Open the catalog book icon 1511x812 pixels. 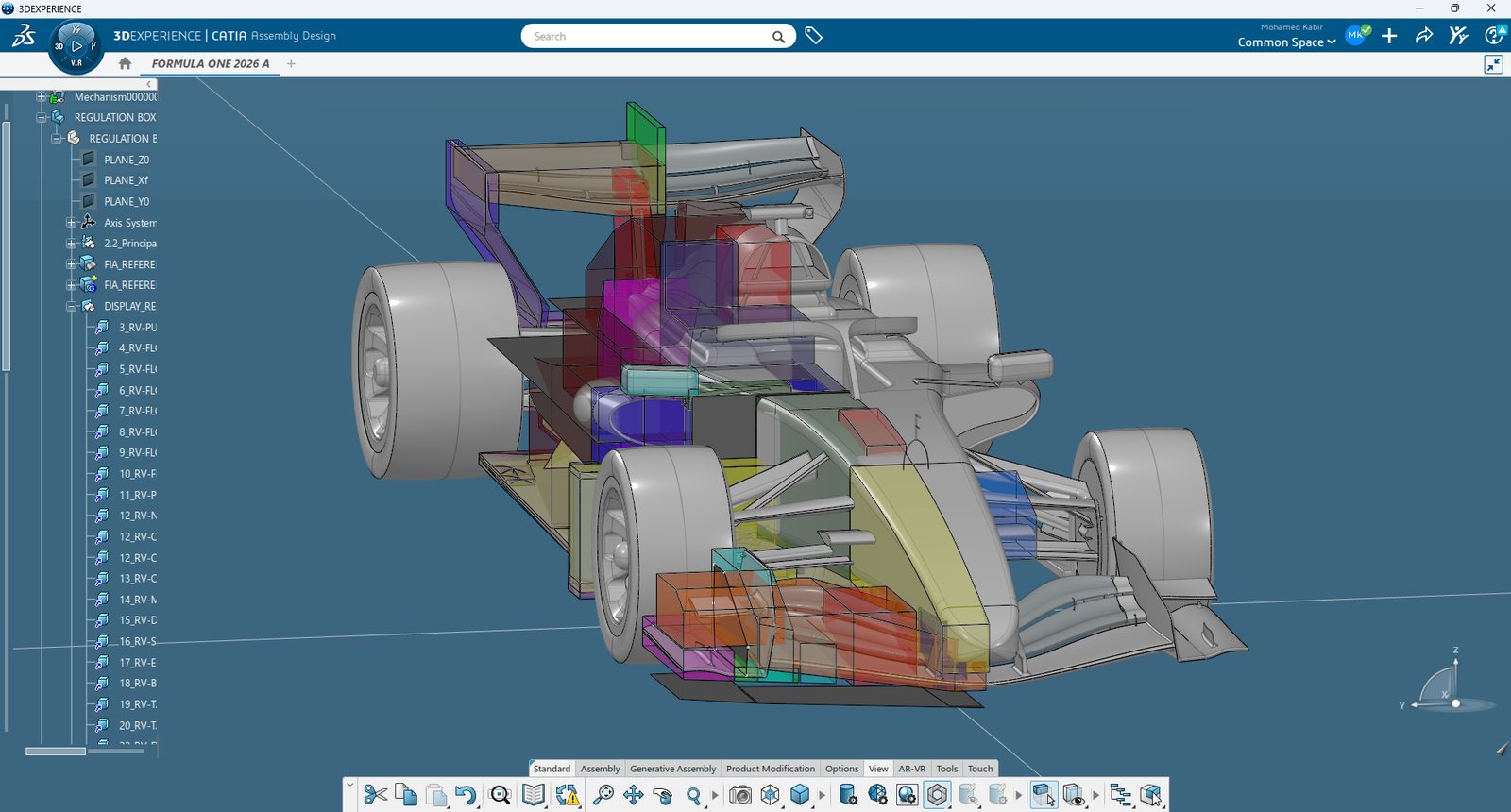click(x=534, y=795)
